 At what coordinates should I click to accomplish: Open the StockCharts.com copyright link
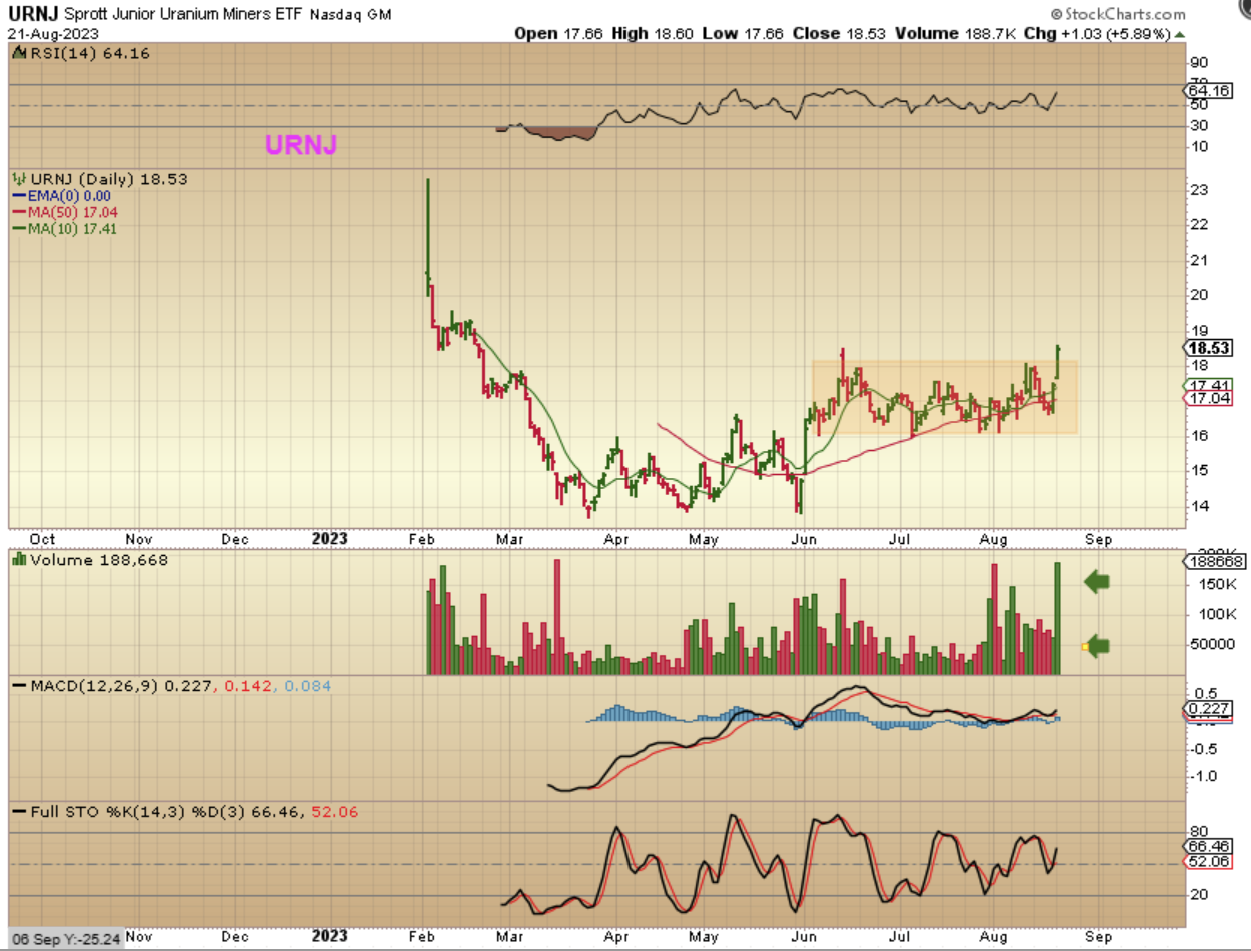[1118, 14]
